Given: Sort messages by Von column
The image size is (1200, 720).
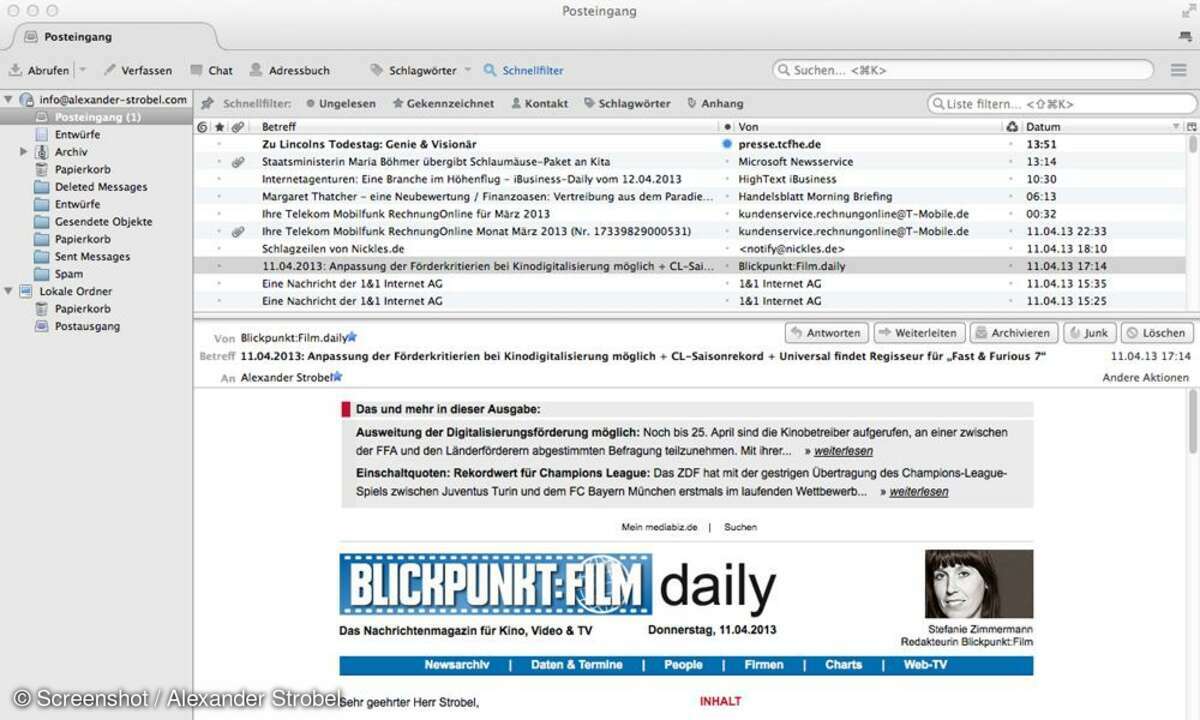Looking at the screenshot, I should 868,127.
